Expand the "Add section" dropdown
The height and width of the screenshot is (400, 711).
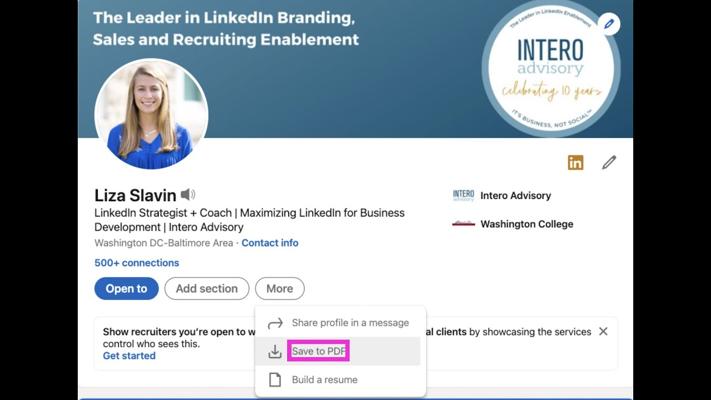click(206, 289)
